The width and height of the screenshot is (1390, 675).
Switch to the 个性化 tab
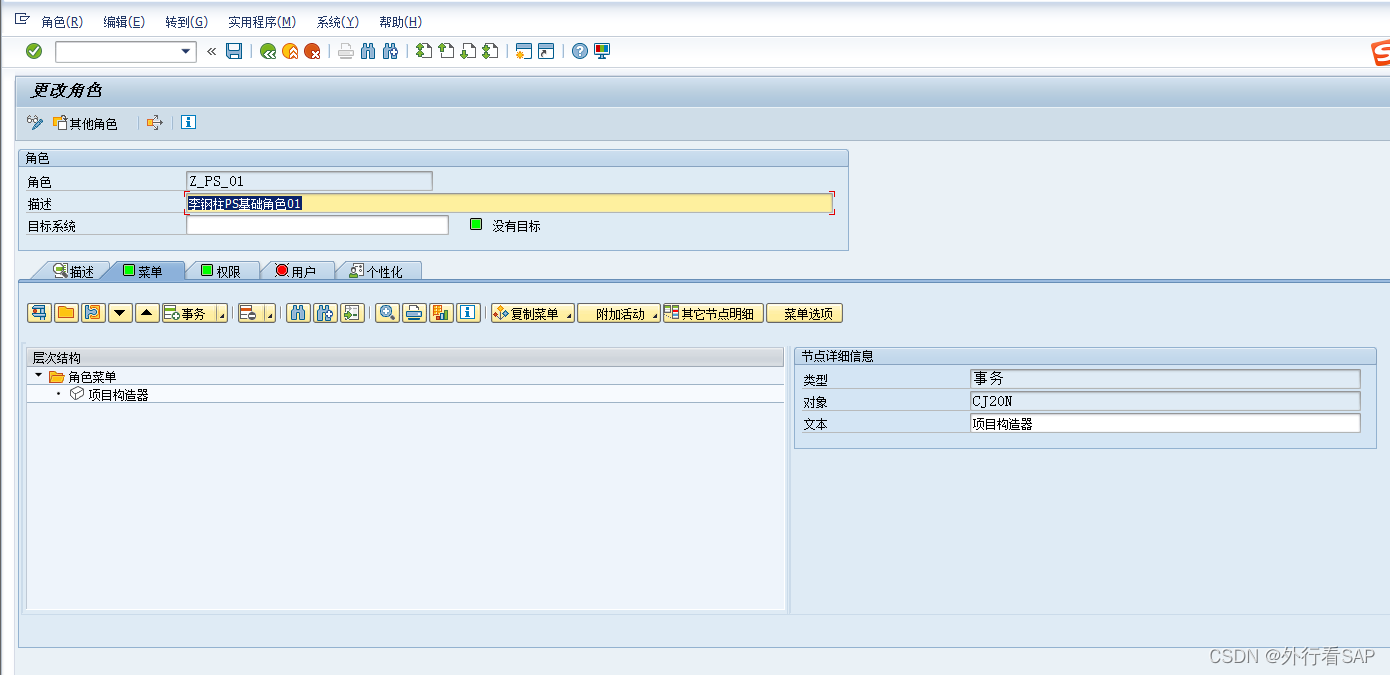[x=377, y=271]
